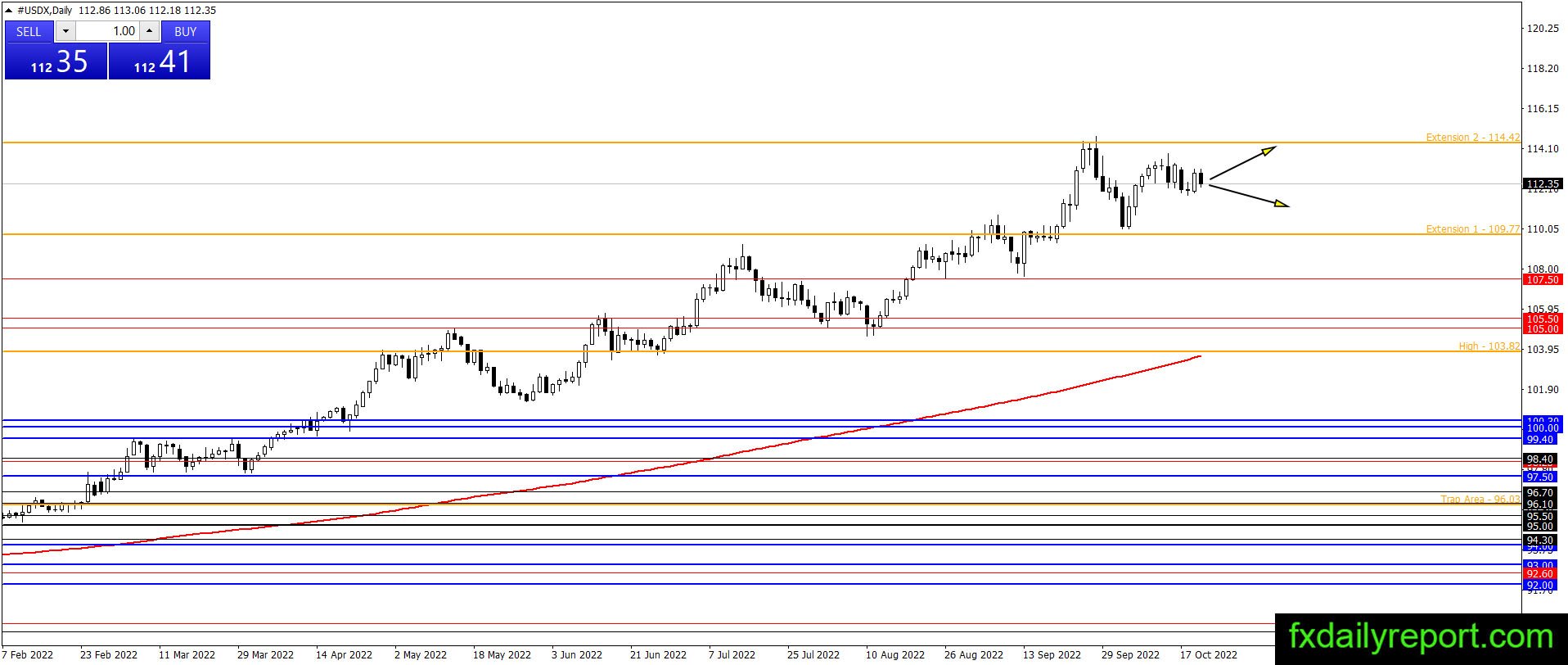This screenshot has height=665, width=1568.
Task: Click the '25 Jul 2022' date on time axis
Action: pos(813,654)
